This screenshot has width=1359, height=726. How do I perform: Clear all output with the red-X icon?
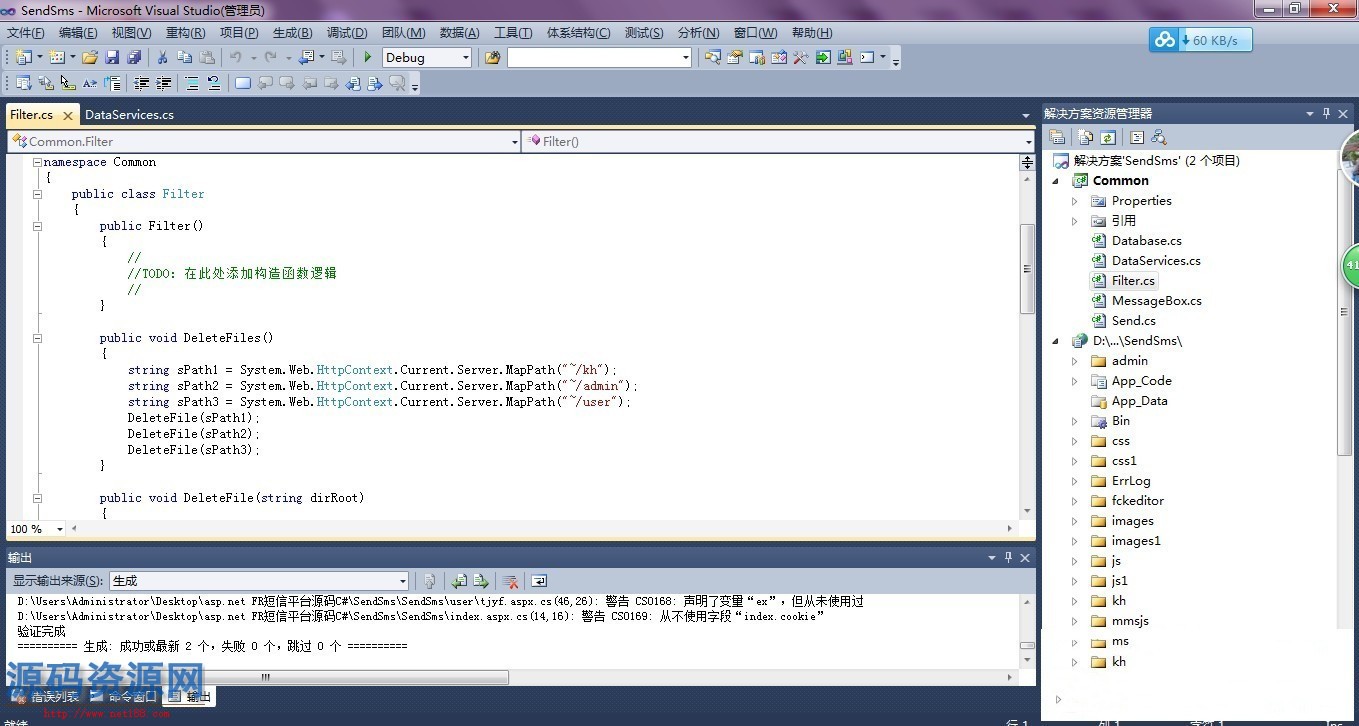(510, 581)
